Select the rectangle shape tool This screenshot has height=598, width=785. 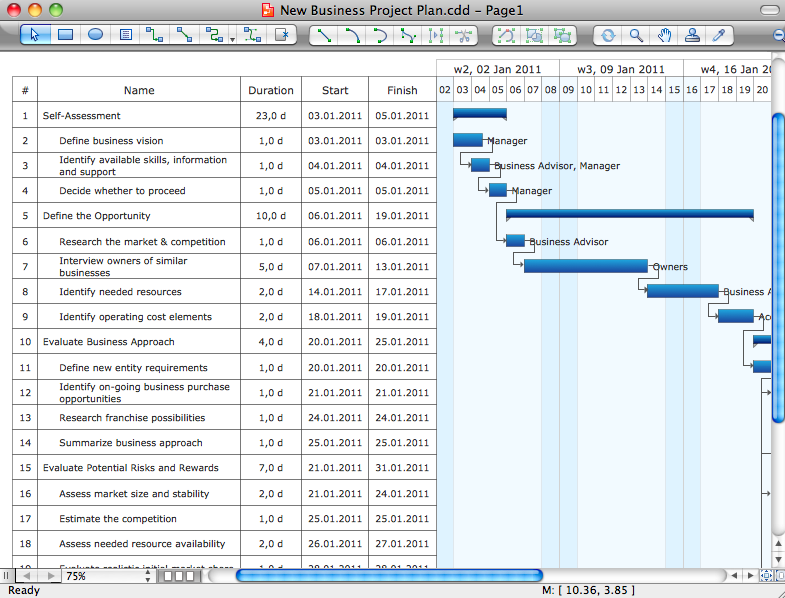click(x=65, y=35)
